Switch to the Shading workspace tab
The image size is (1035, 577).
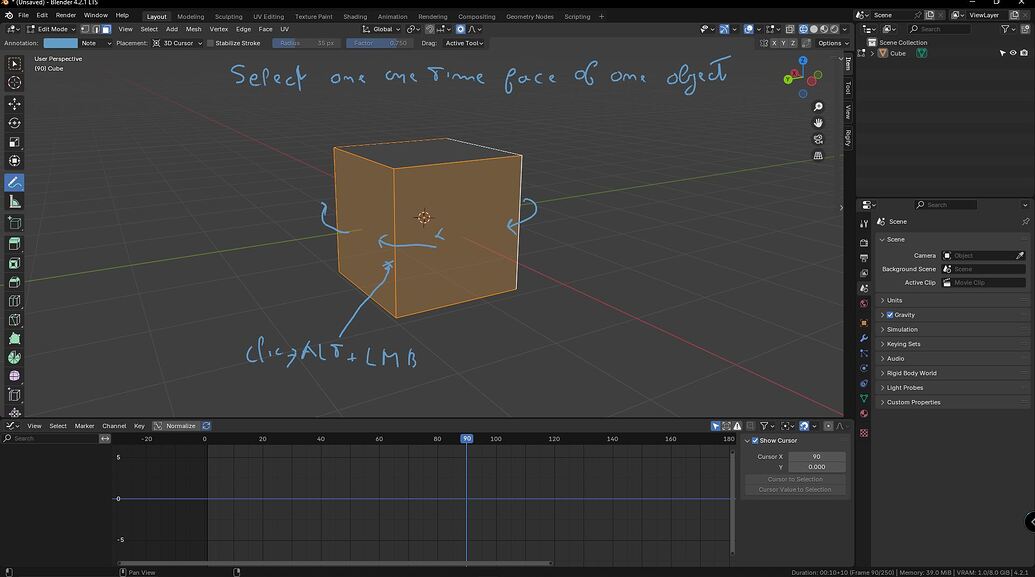click(355, 17)
